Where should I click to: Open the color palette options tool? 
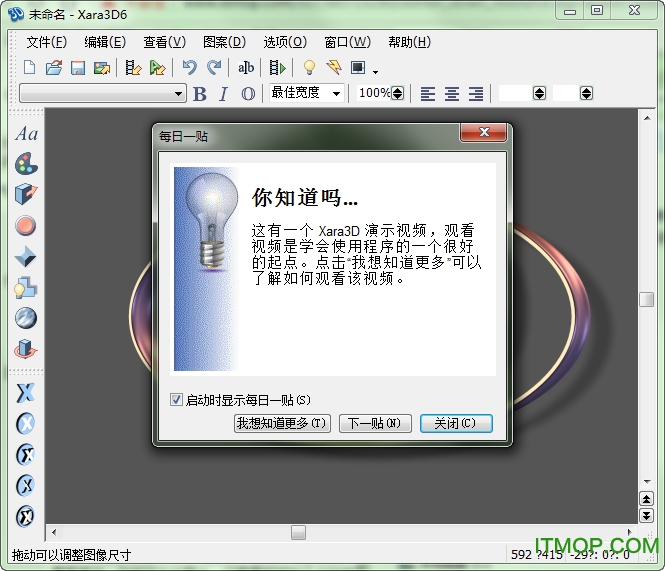(26, 164)
